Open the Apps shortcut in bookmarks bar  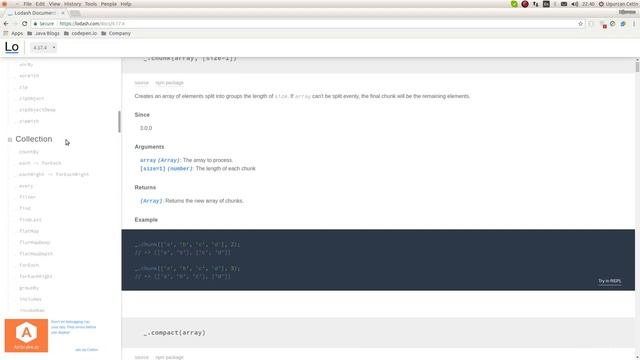pos(13,33)
